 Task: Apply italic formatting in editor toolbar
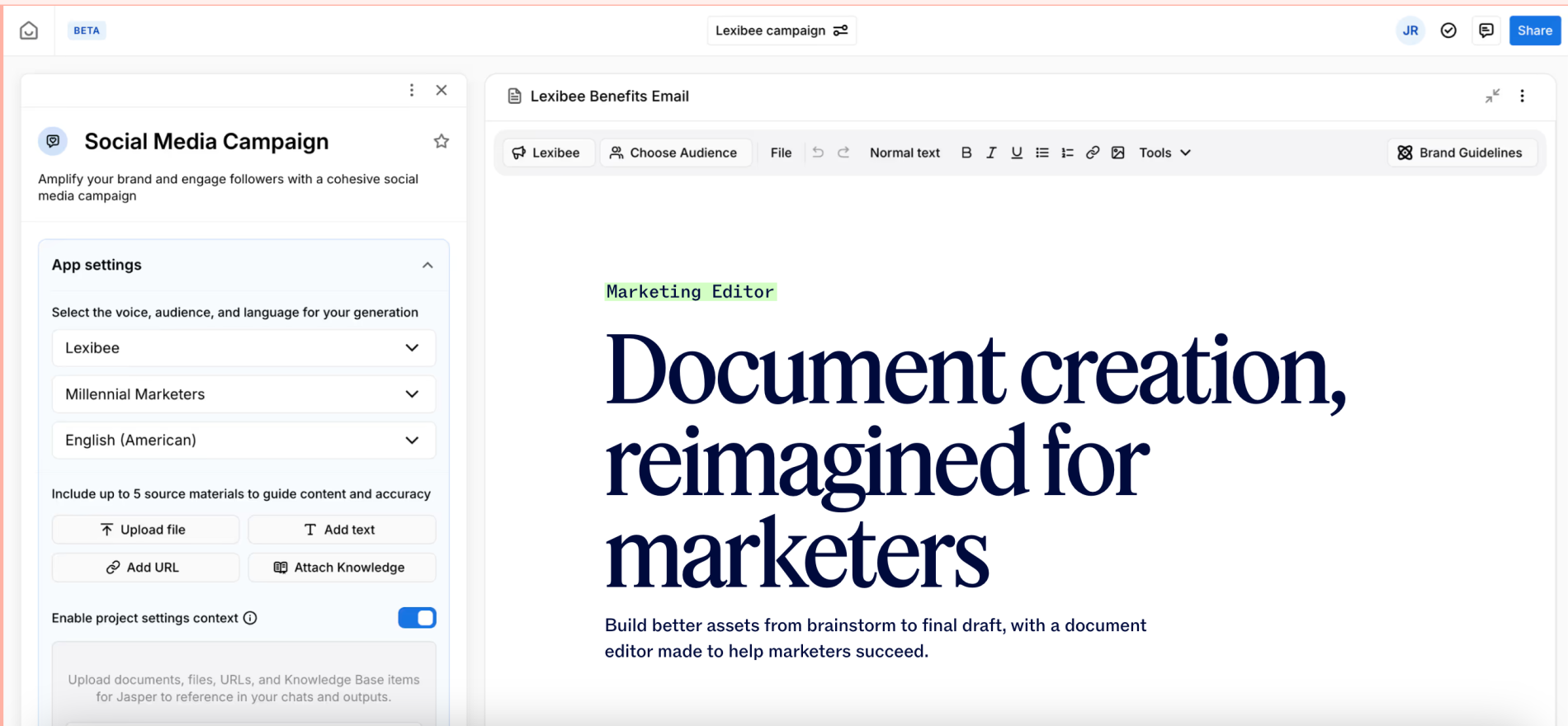(x=991, y=153)
